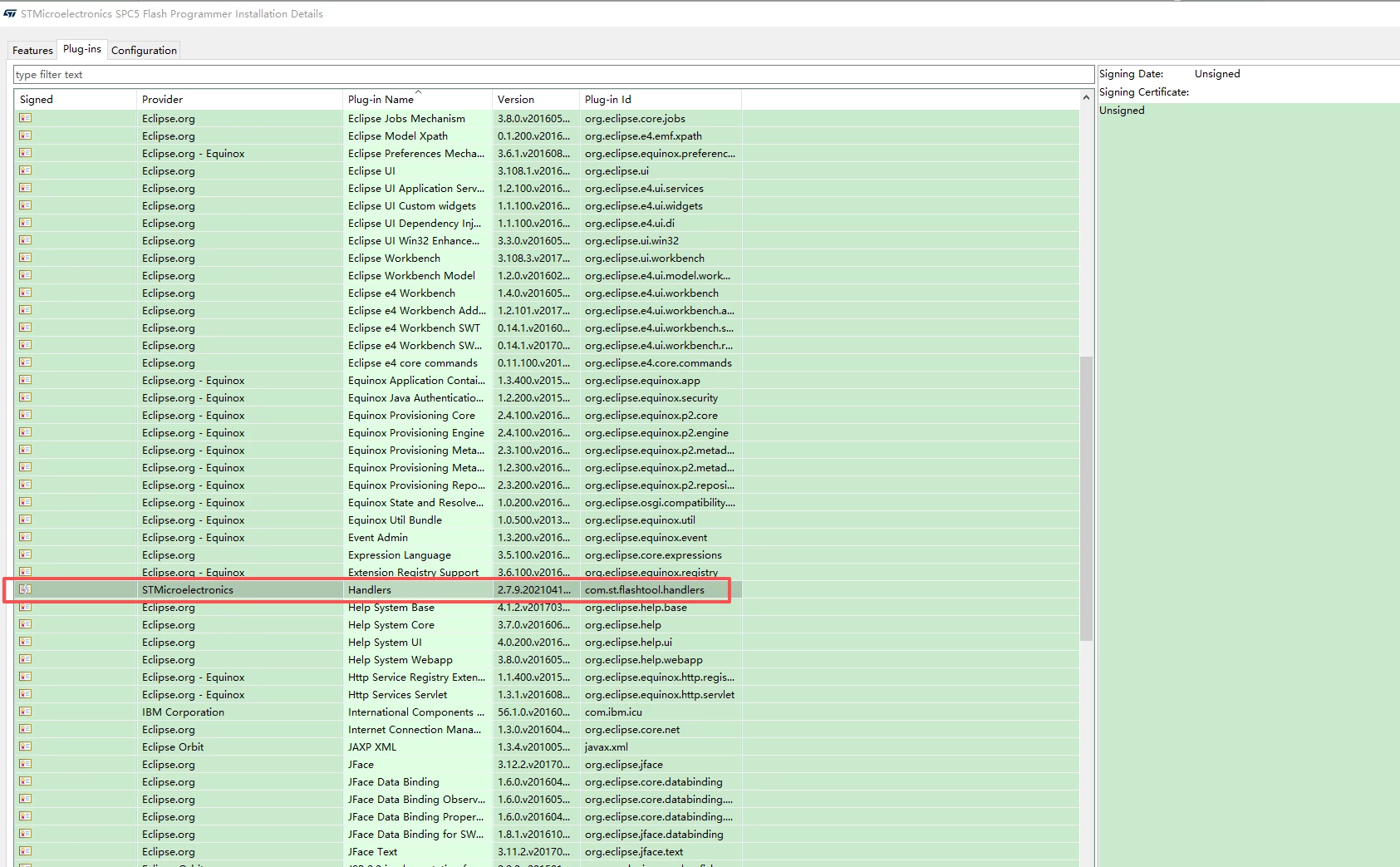Click unsigned icon for Eclipse UI Application Serv... row

click(x=26, y=188)
